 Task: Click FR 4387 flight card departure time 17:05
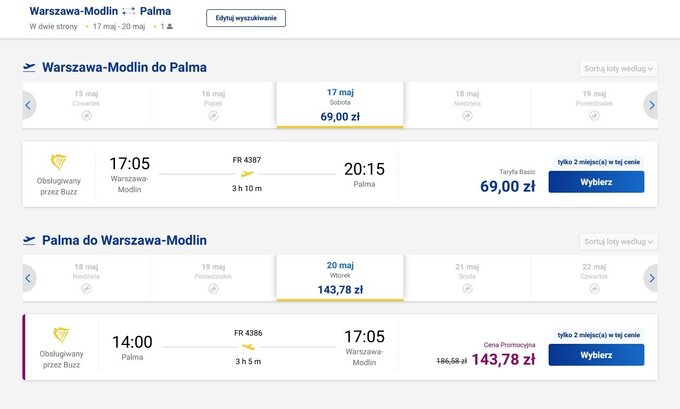(129, 164)
